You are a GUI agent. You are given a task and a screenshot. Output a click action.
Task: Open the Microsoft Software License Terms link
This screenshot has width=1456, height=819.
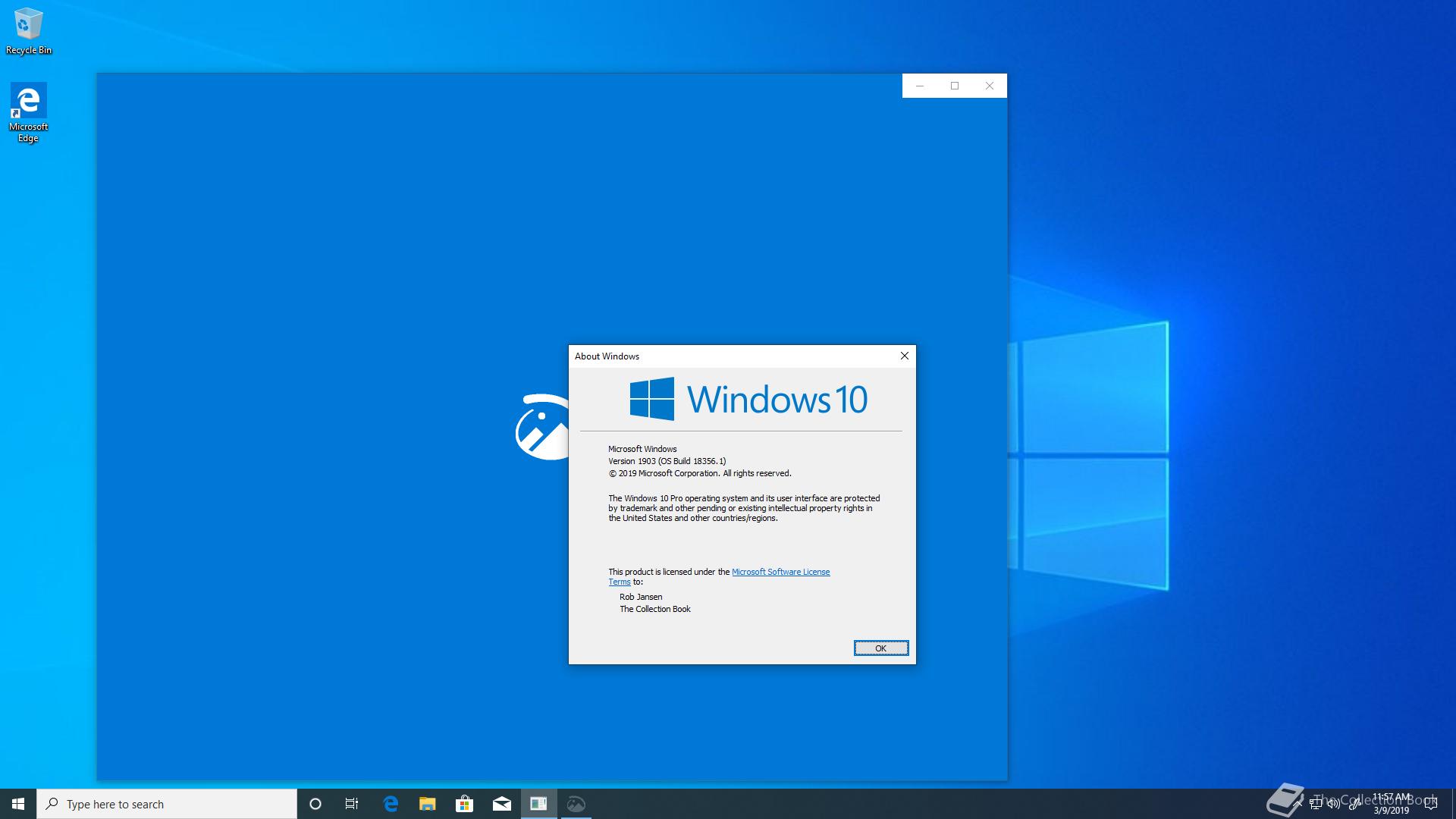point(781,572)
